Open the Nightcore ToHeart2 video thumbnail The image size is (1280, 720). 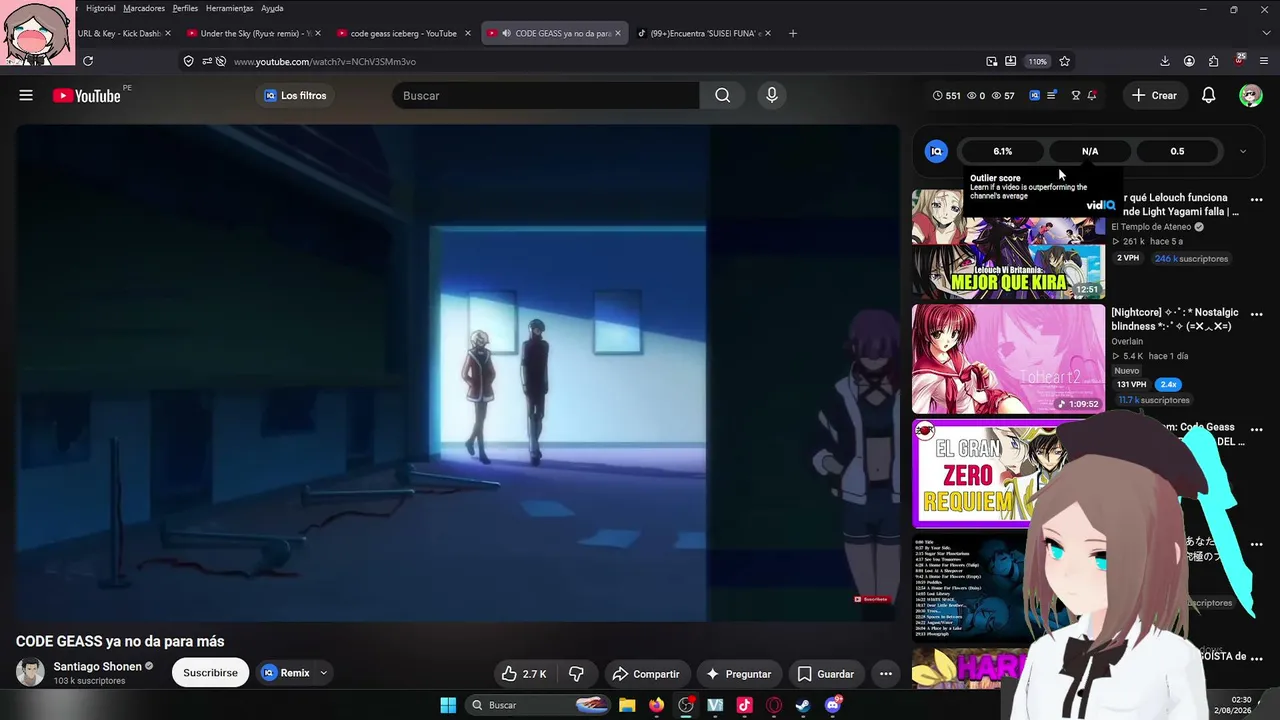pyautogui.click(x=1008, y=359)
